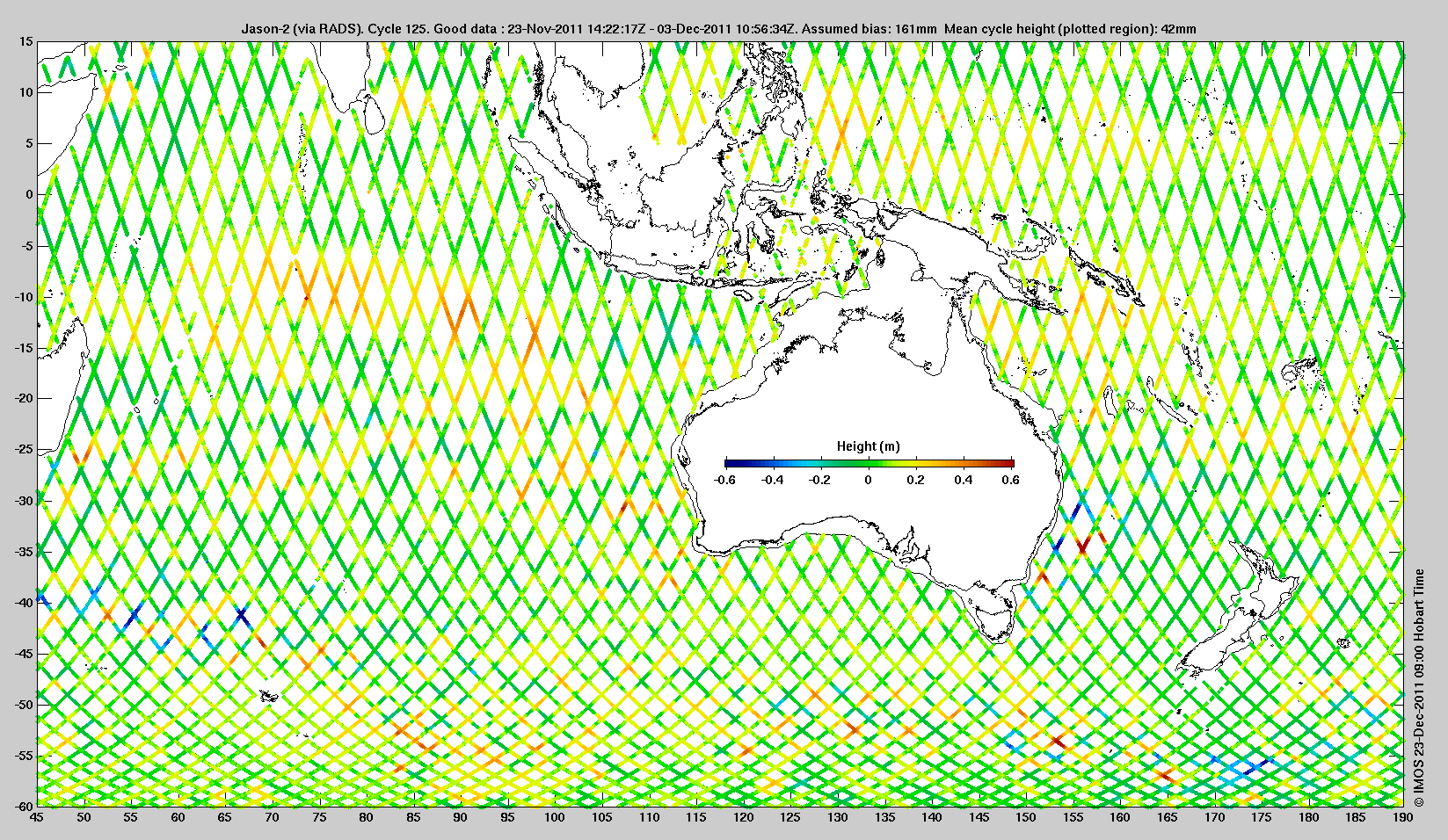Viewport: 1448px width, 840px height.
Task: Click the latitude tick label -5
Action: tap(25, 245)
